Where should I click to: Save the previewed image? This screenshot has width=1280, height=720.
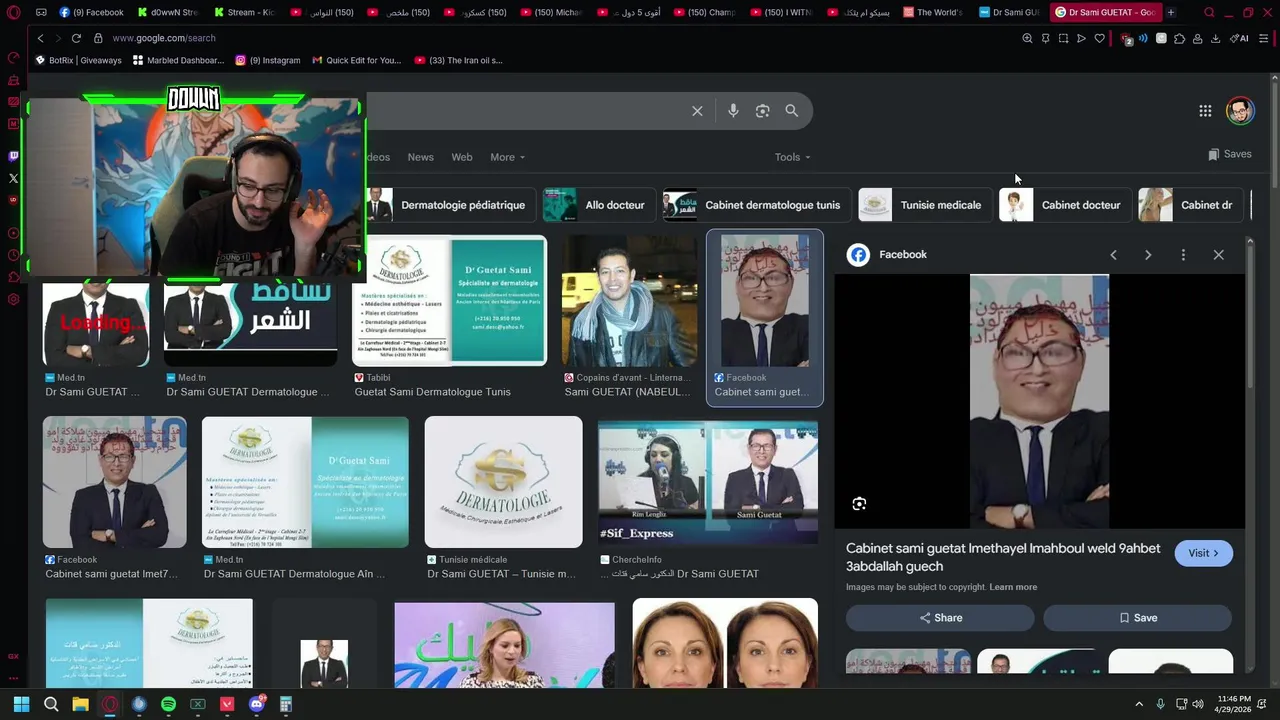pyautogui.click(x=1138, y=618)
